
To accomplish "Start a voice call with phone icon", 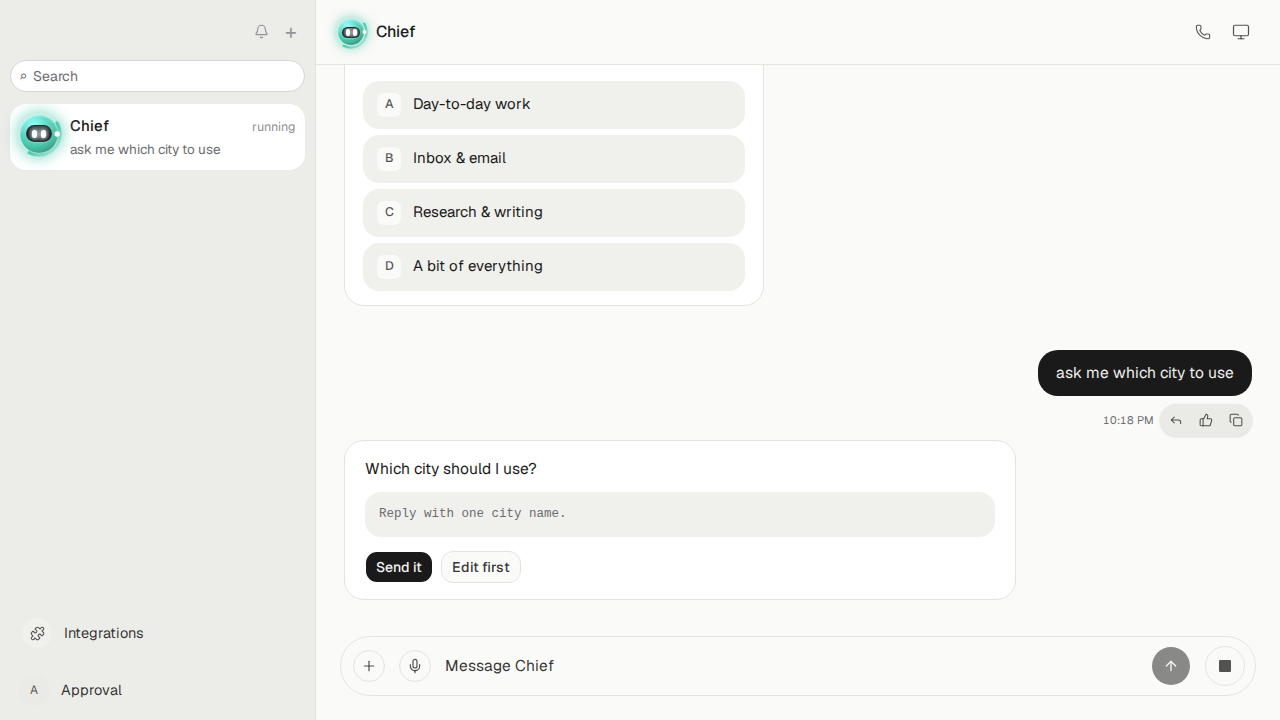I will click(x=1203, y=32).
